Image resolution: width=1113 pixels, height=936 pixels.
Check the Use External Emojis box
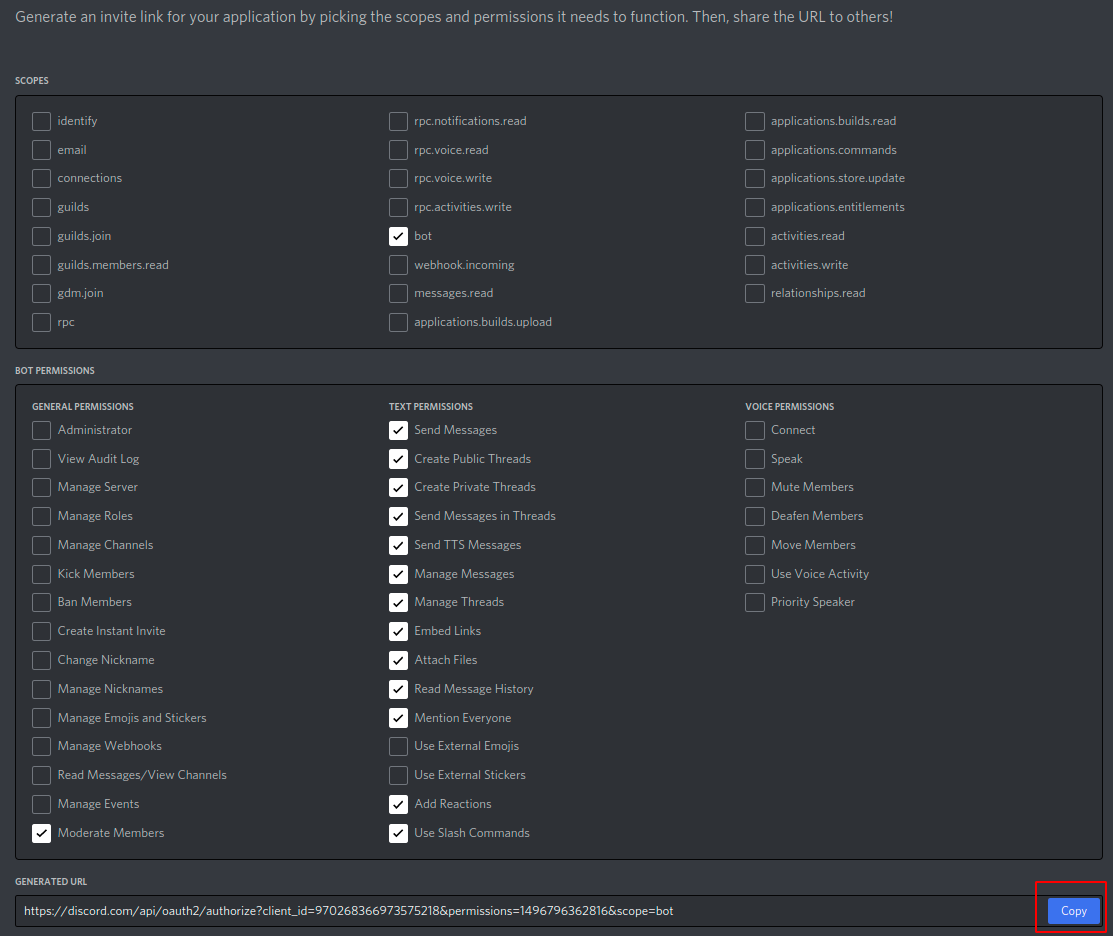pyautogui.click(x=398, y=746)
